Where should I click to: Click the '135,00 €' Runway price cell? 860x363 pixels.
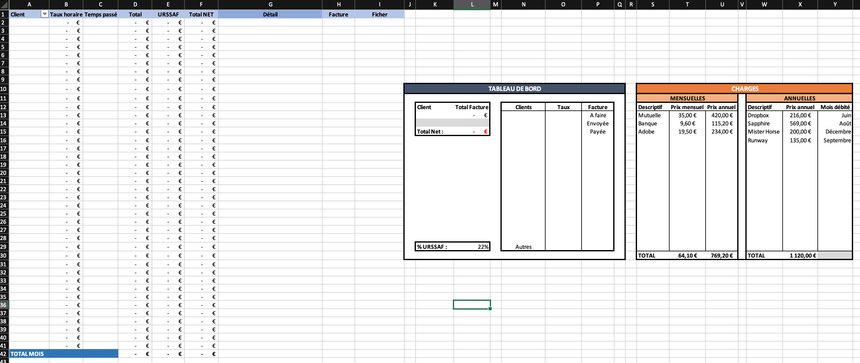tap(800, 140)
